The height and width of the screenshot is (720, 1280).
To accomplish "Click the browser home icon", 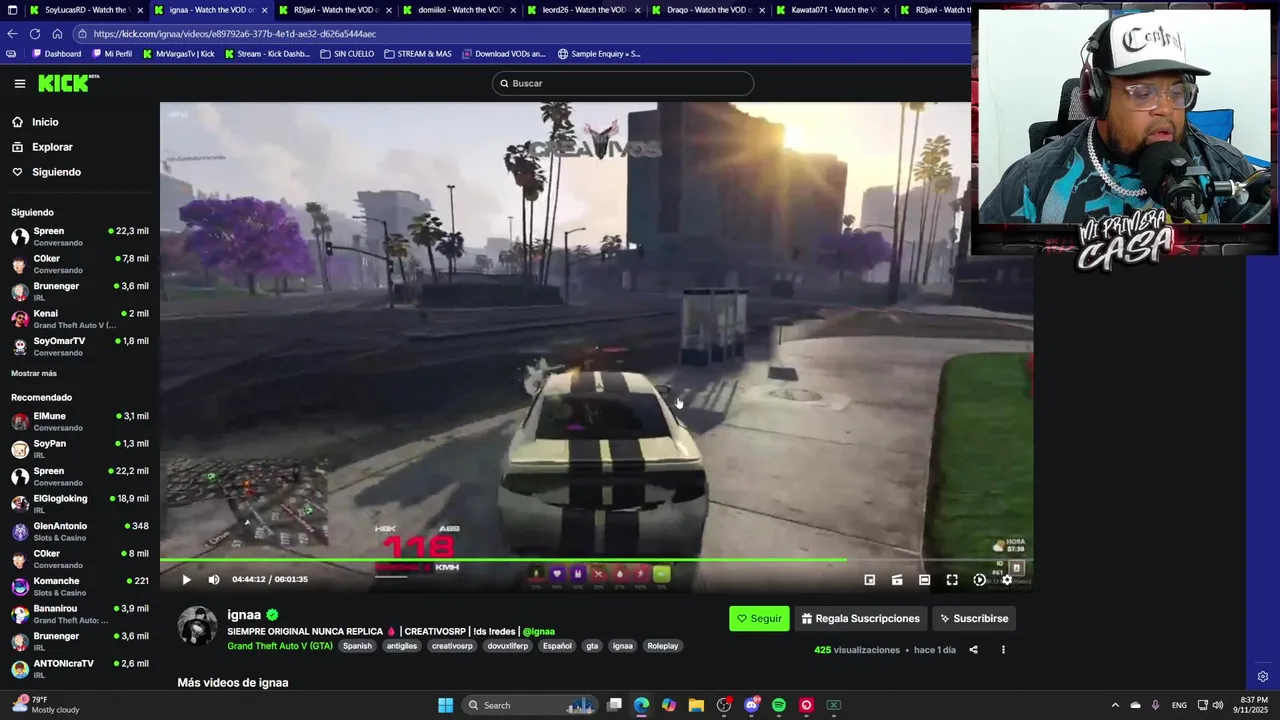I will pyautogui.click(x=57, y=33).
